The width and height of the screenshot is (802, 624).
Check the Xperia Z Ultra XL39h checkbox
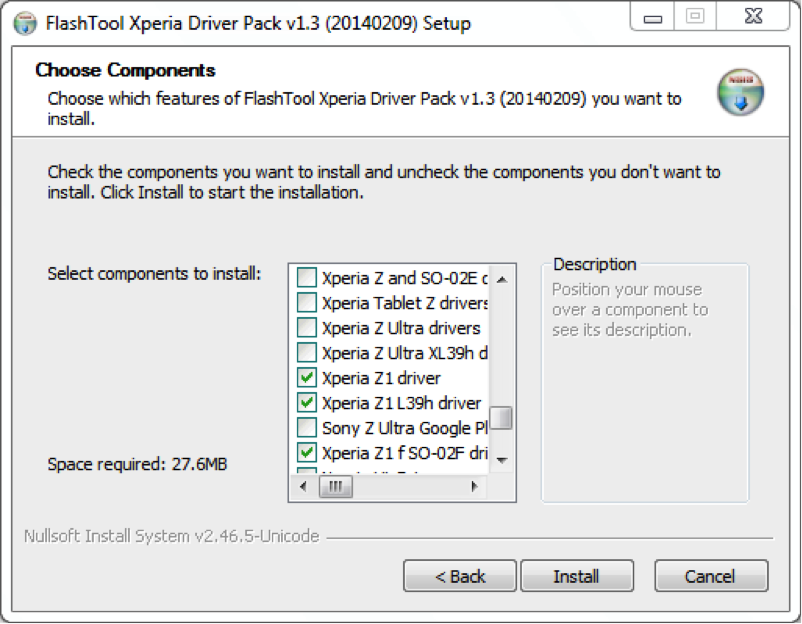click(x=307, y=353)
